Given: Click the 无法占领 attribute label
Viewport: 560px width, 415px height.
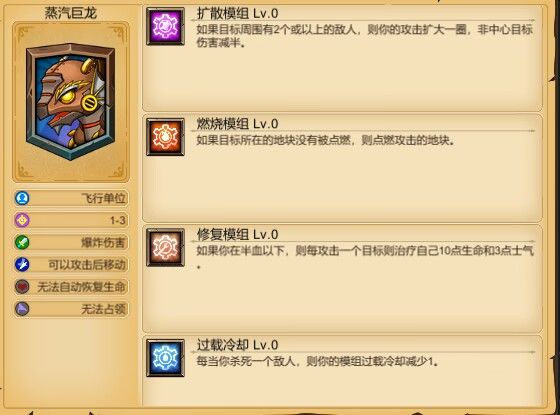Looking at the screenshot, I should click(x=104, y=309).
